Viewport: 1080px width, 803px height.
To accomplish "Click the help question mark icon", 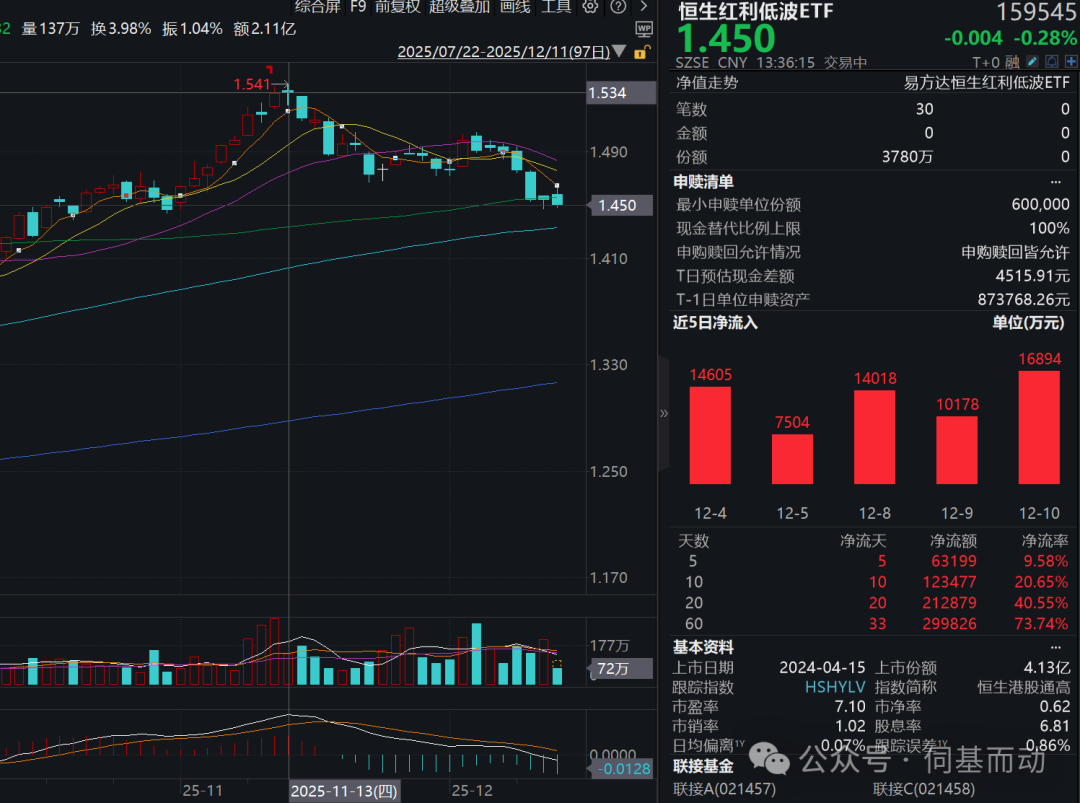I will pyautogui.click(x=618, y=7).
